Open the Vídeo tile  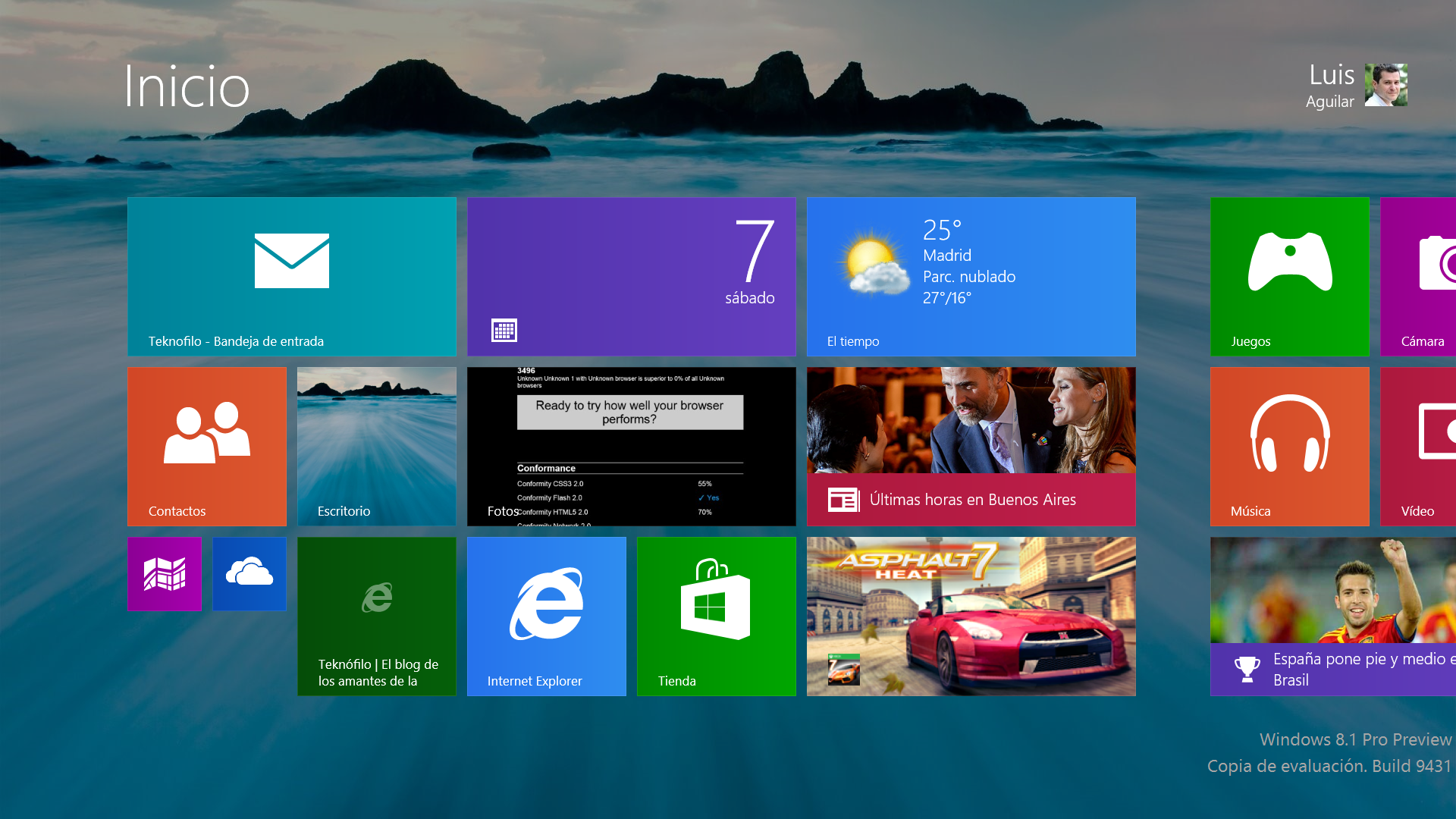tap(1418, 447)
